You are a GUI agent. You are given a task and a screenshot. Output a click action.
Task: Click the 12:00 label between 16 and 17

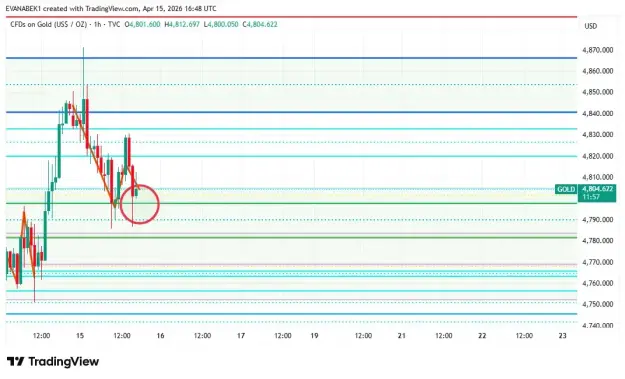[202, 336]
